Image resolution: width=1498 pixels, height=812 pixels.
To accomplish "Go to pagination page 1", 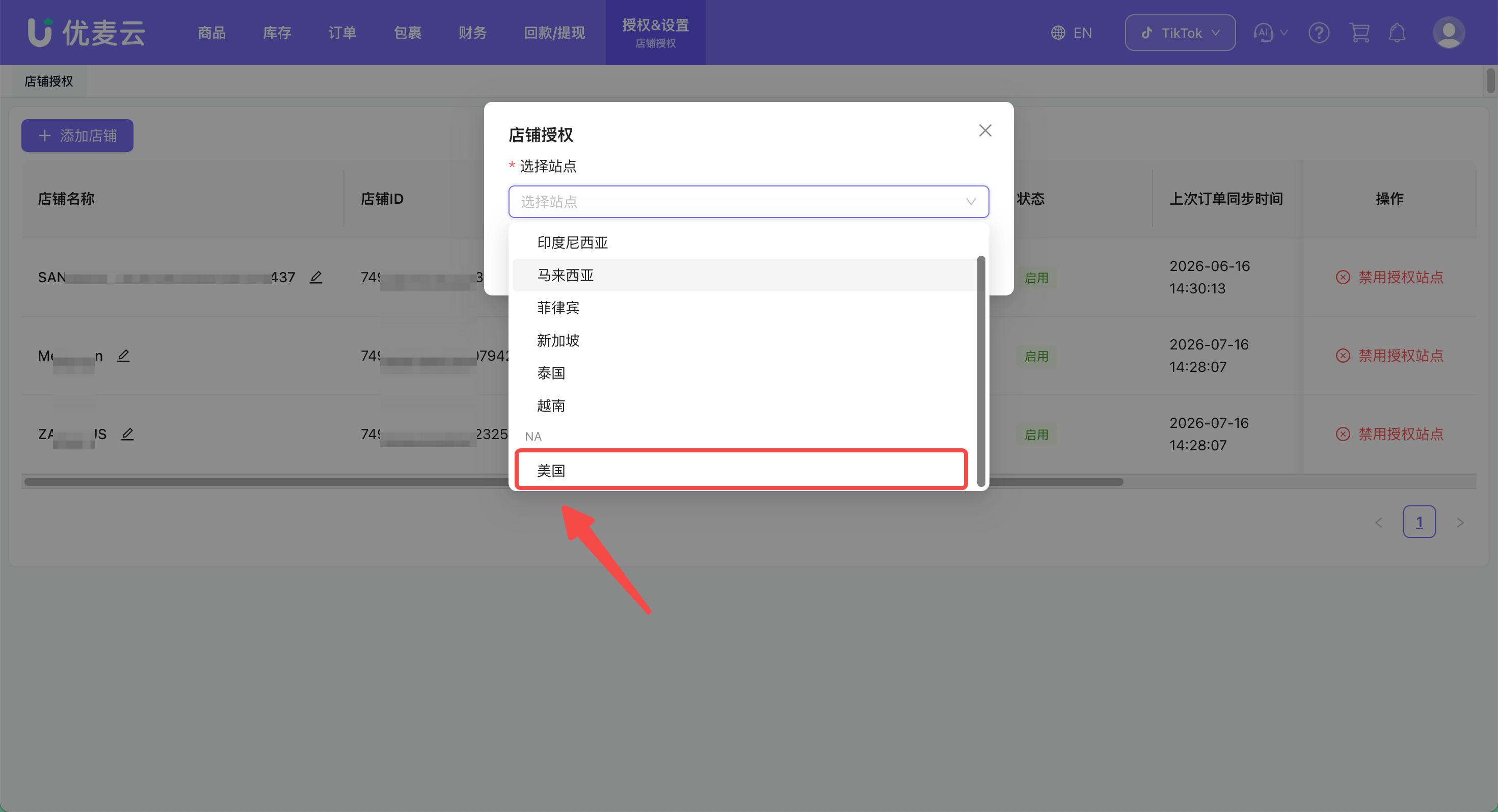I will pos(1419,522).
